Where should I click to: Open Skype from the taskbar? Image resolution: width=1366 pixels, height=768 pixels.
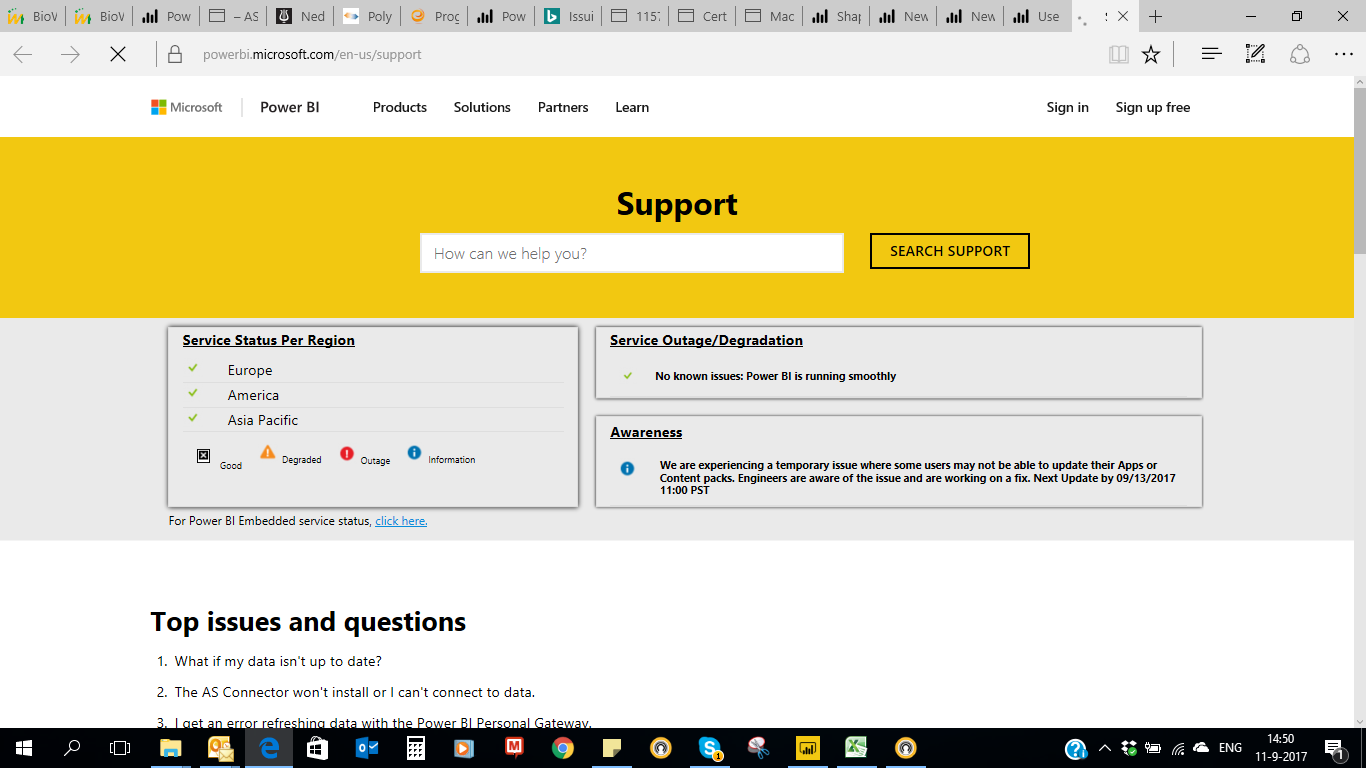click(x=711, y=748)
